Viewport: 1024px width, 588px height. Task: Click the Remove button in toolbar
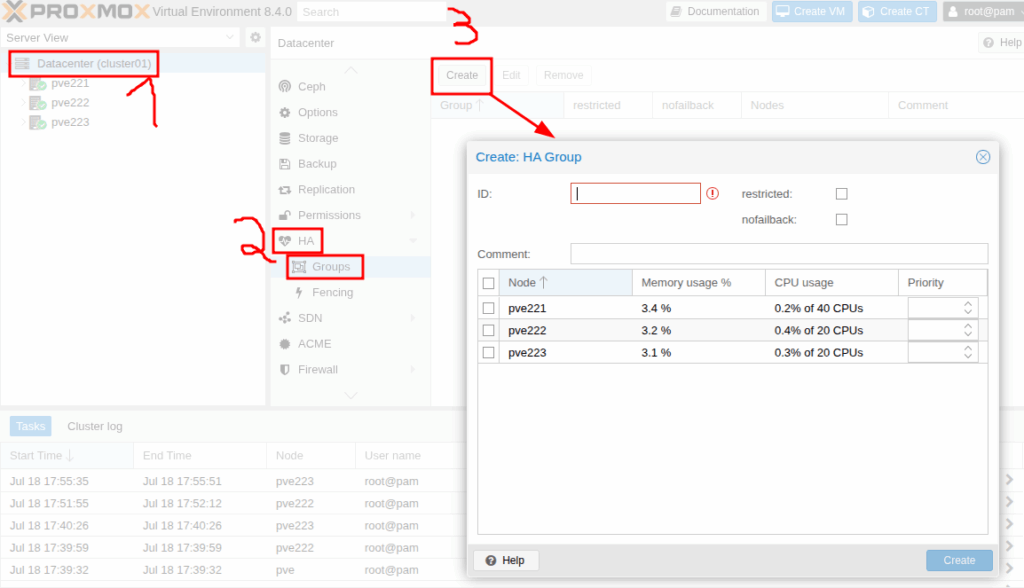[563, 75]
